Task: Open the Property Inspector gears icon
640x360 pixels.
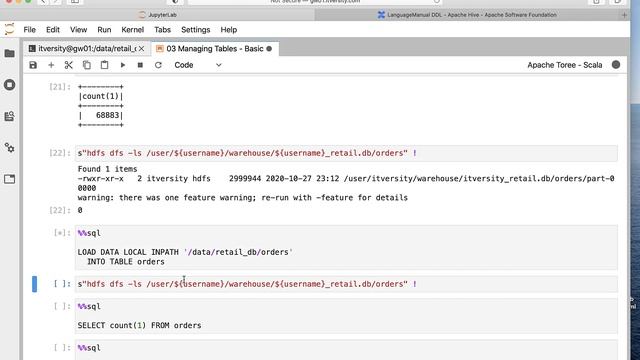Action: click(9, 148)
